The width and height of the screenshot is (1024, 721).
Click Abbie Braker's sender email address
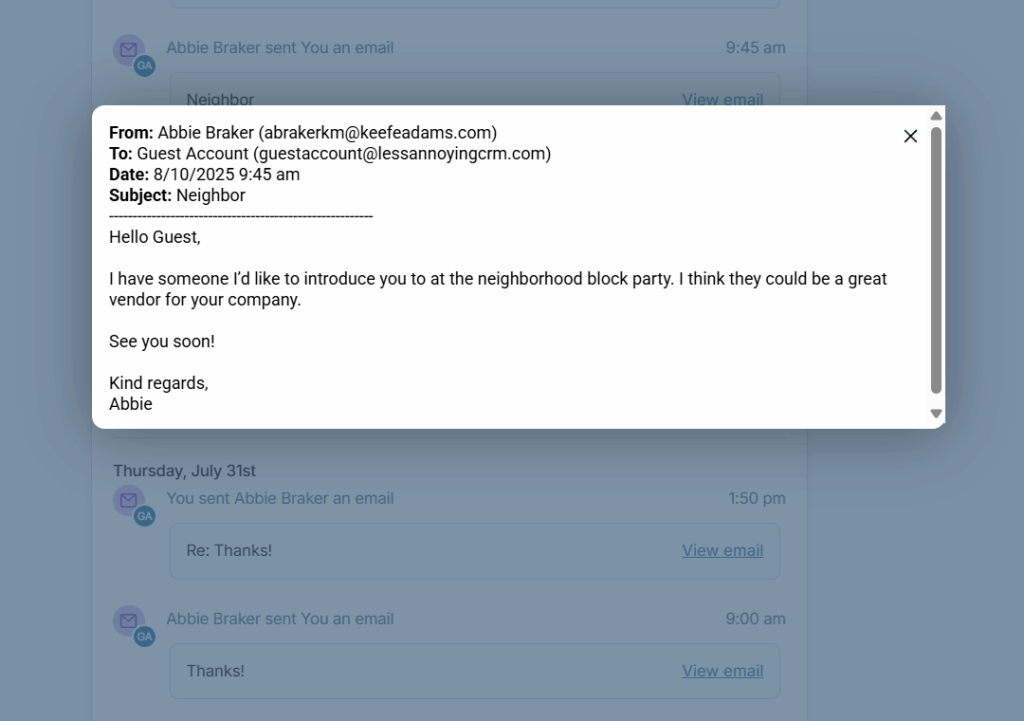click(x=377, y=132)
